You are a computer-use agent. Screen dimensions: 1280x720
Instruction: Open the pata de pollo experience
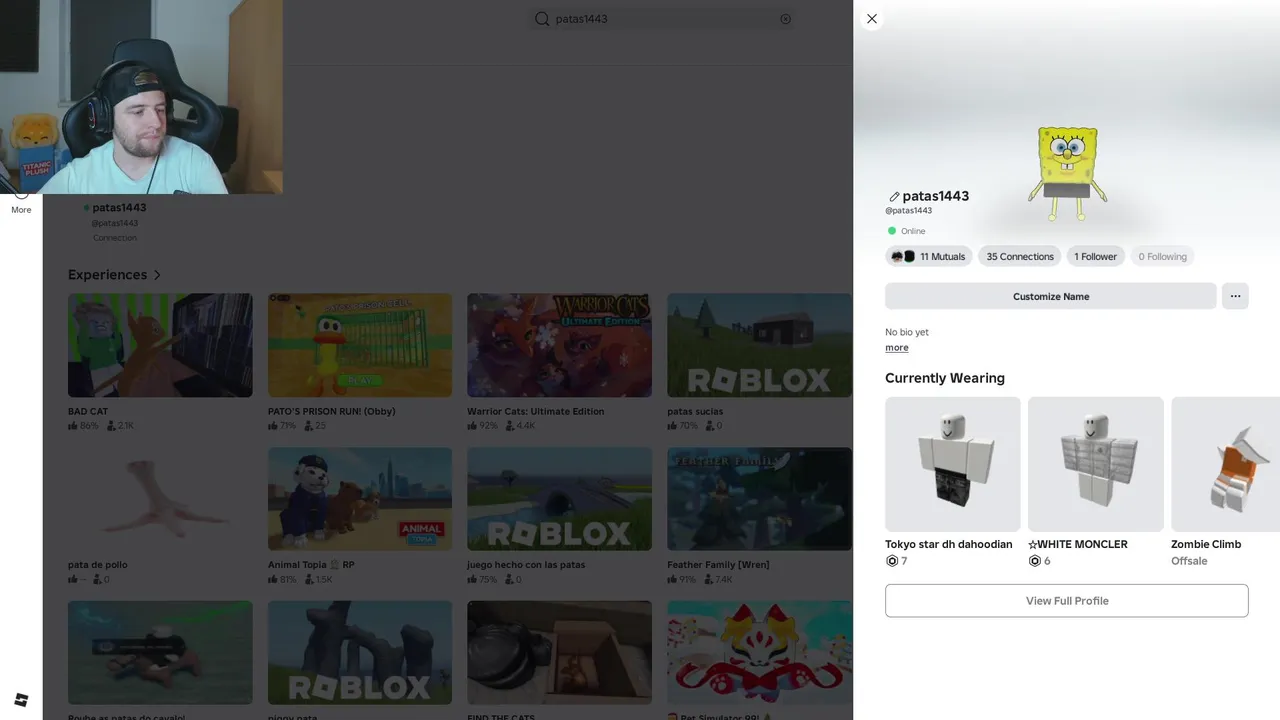160,499
